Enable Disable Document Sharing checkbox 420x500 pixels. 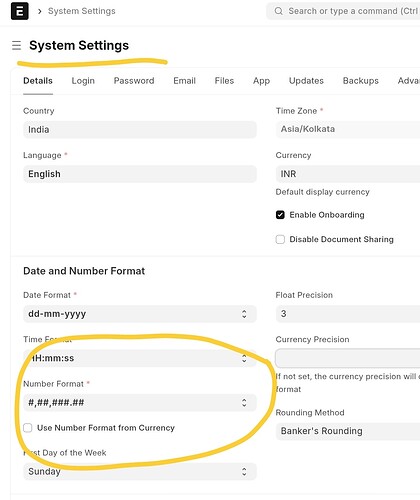tap(280, 239)
